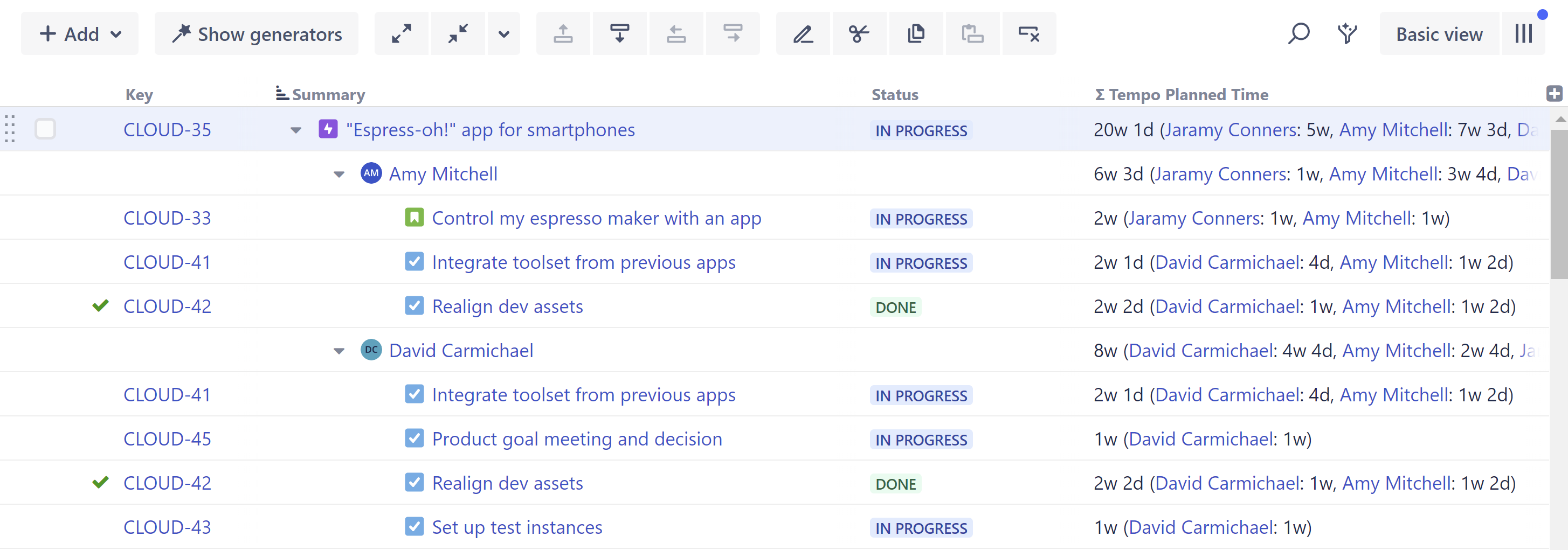Open the generators/transformations icon beside search

click(1347, 33)
